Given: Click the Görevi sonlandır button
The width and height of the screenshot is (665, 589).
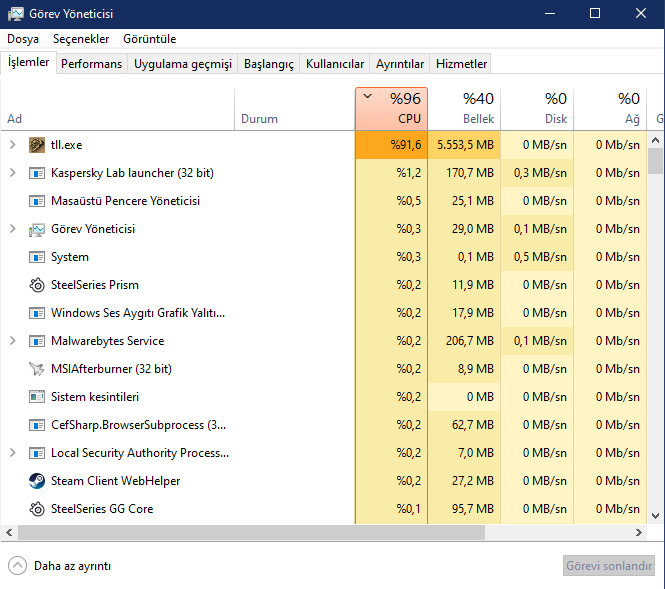Looking at the screenshot, I should [609, 566].
